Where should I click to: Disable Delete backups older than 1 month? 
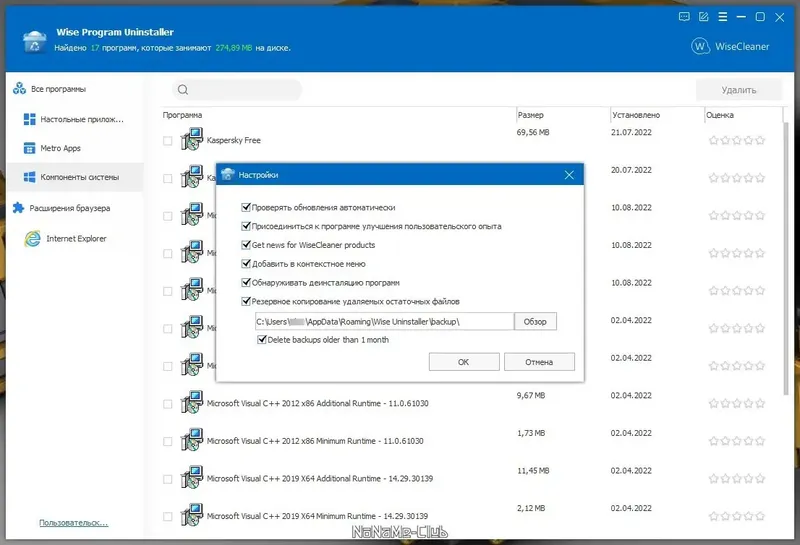click(262, 339)
